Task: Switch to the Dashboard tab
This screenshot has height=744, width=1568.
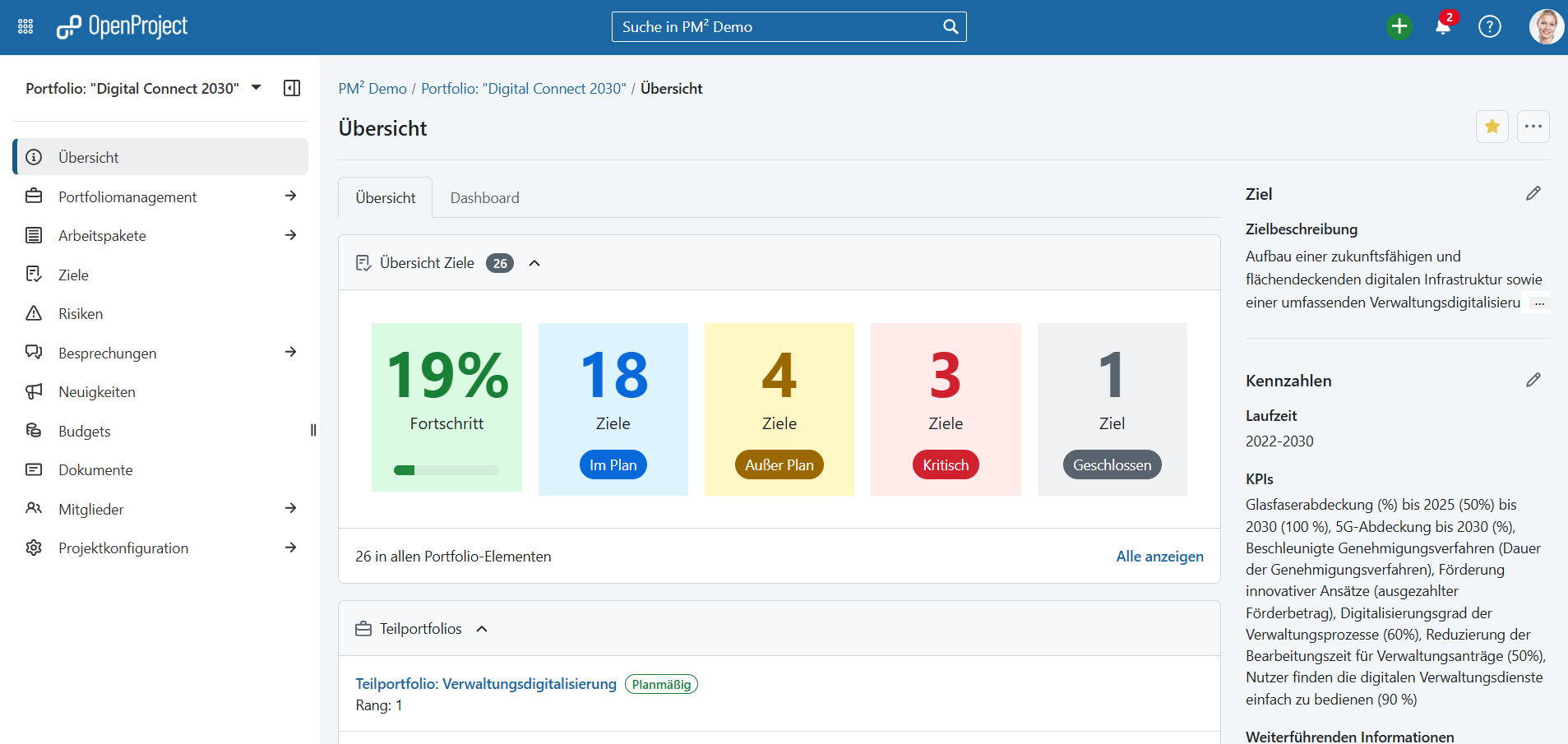Action: click(484, 197)
